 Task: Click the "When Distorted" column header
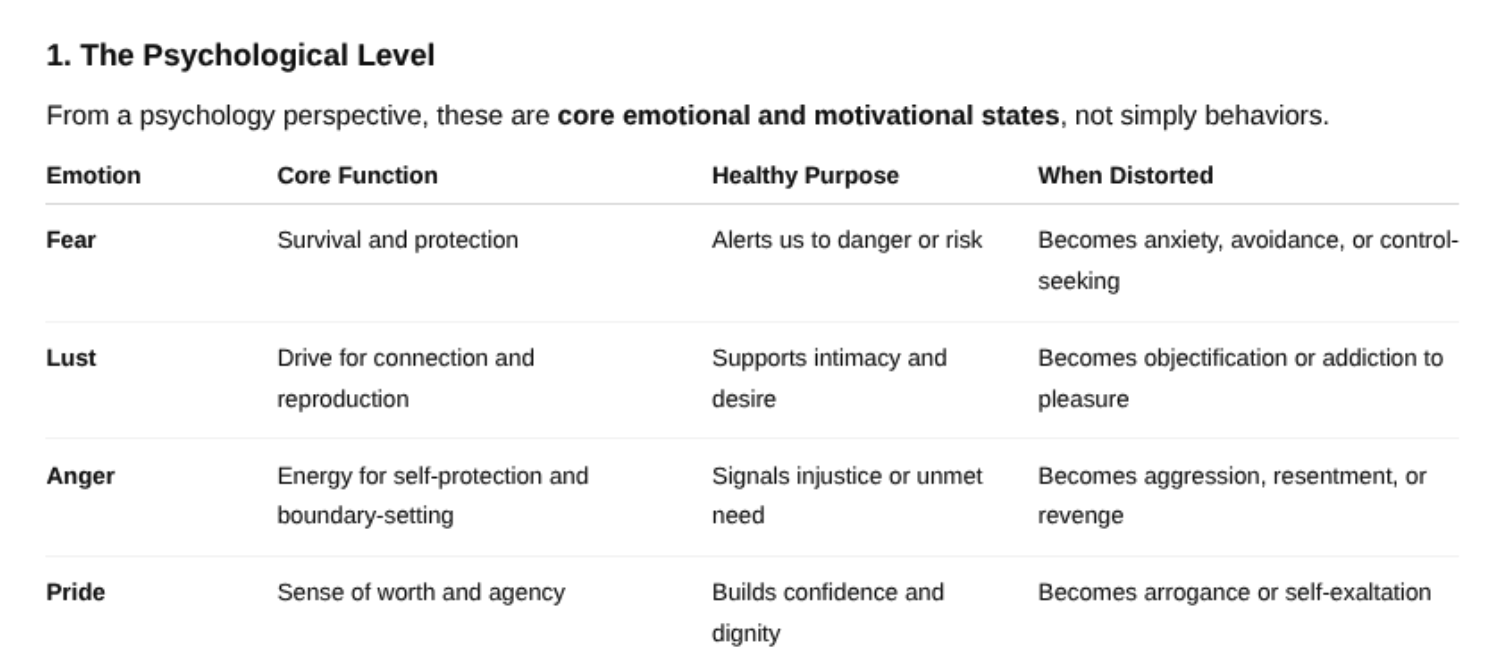[1125, 176]
